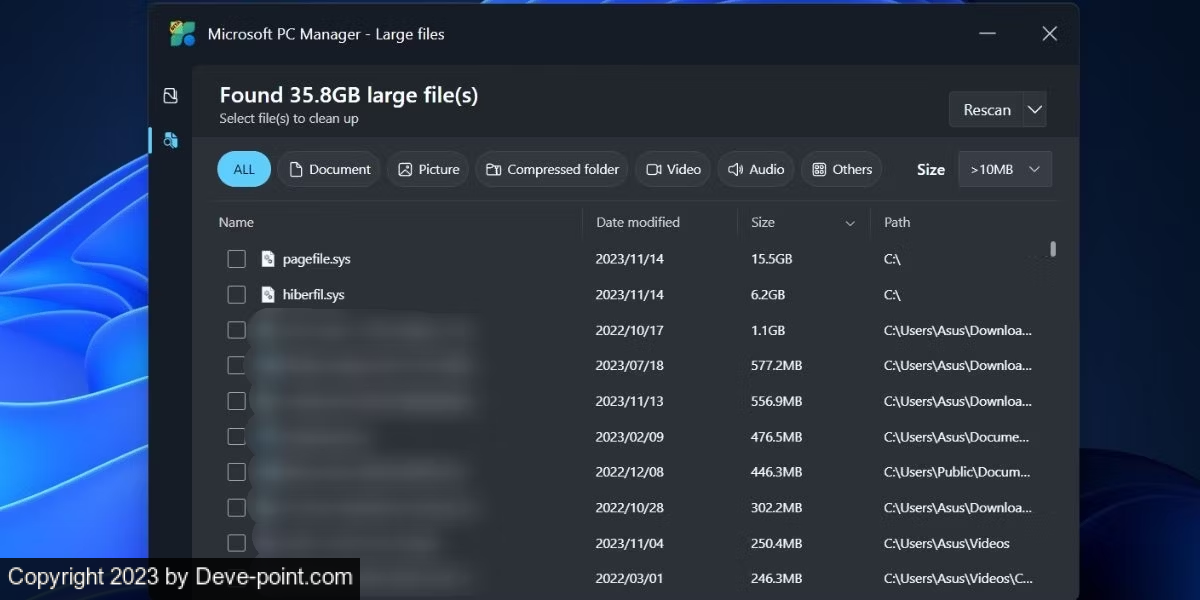
Task: Check the box for the 250.4MB file
Action: pos(236,543)
